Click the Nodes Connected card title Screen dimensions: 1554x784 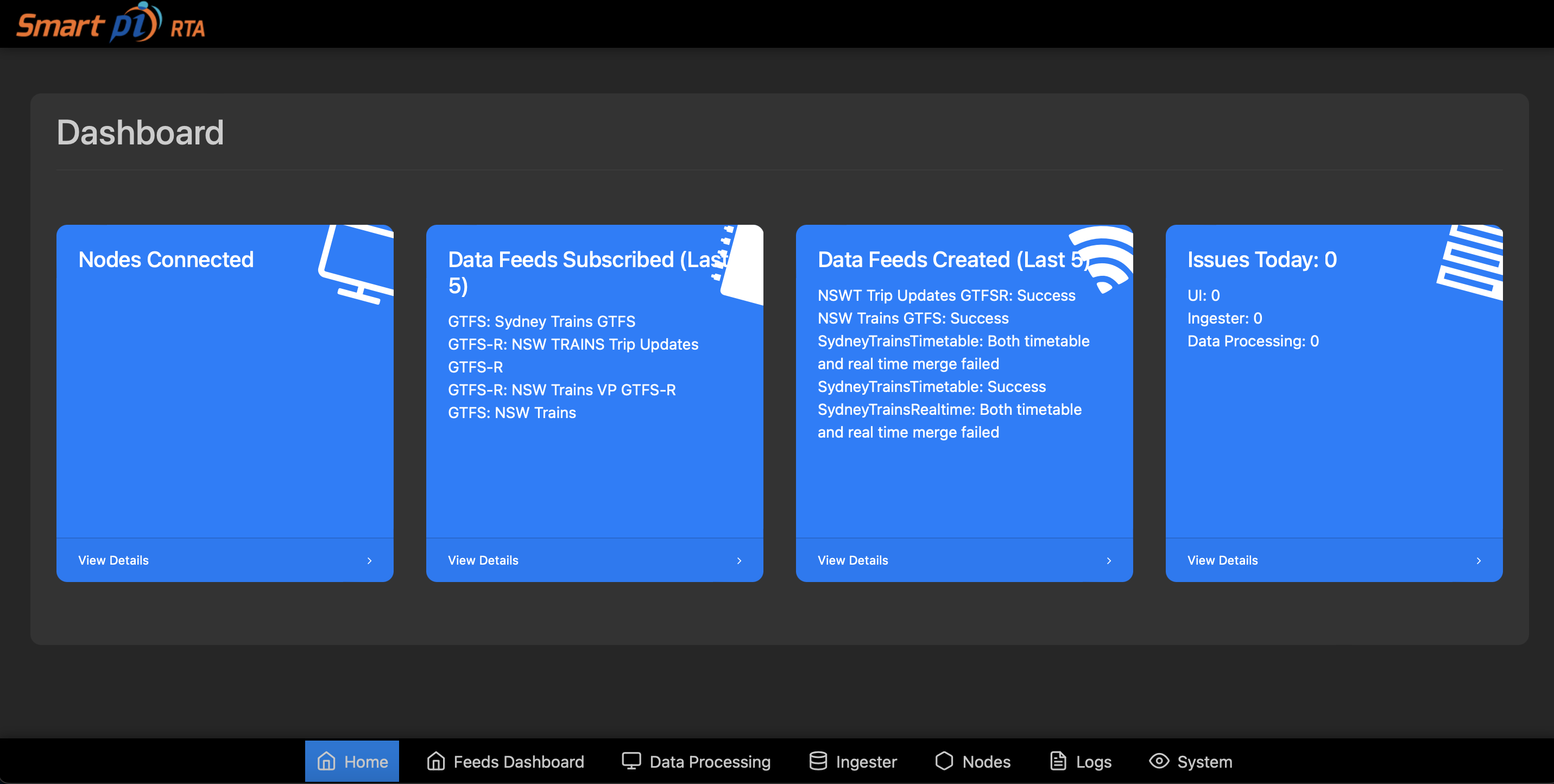(x=166, y=260)
